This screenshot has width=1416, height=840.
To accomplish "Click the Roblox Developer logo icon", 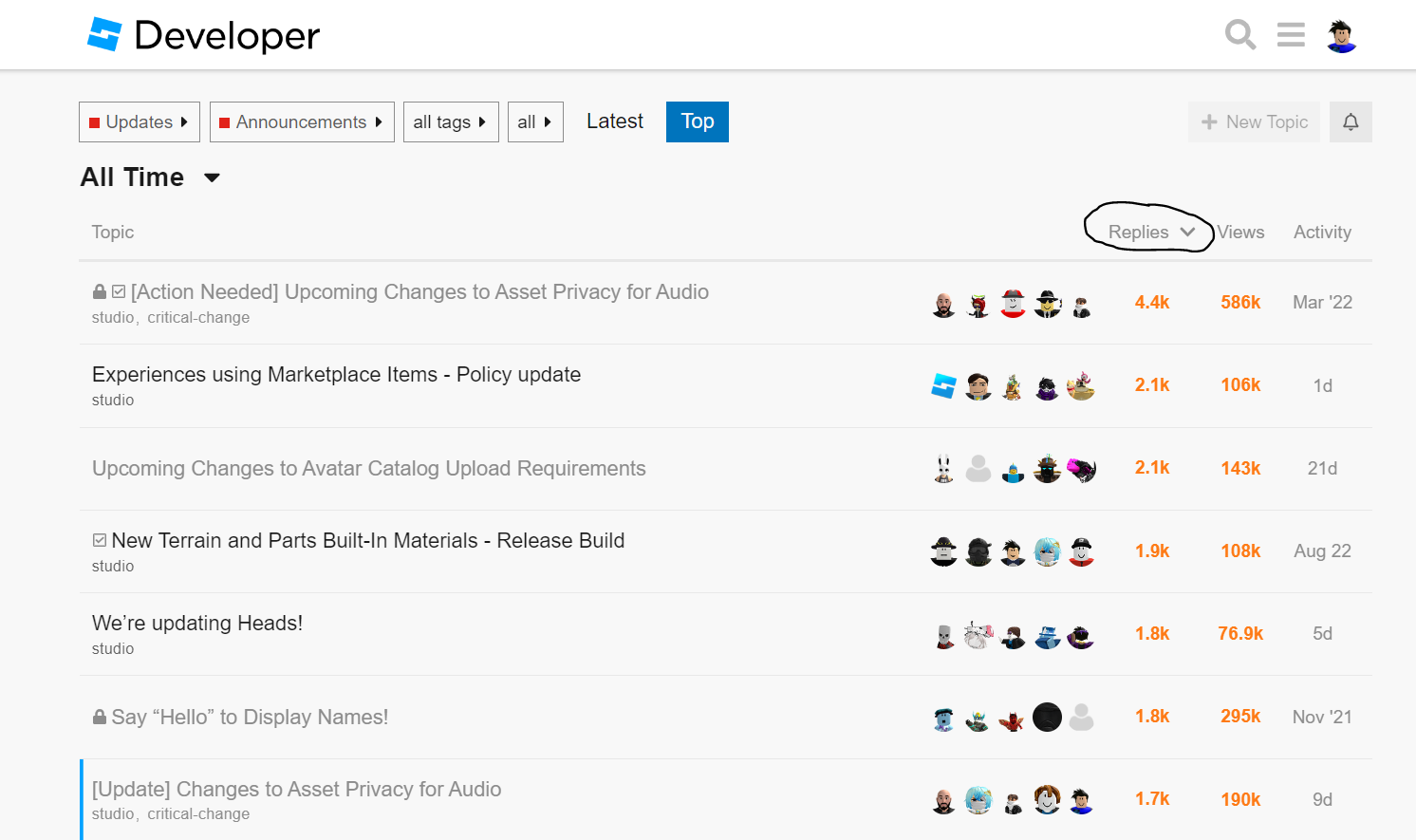I will tap(104, 35).
